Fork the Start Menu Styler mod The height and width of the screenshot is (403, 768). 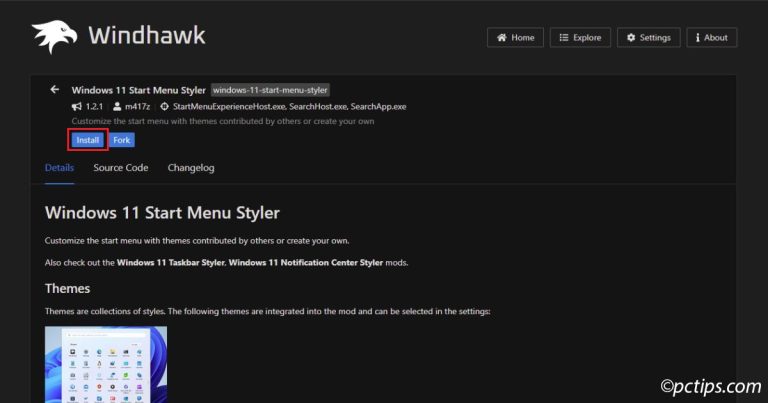coord(122,140)
